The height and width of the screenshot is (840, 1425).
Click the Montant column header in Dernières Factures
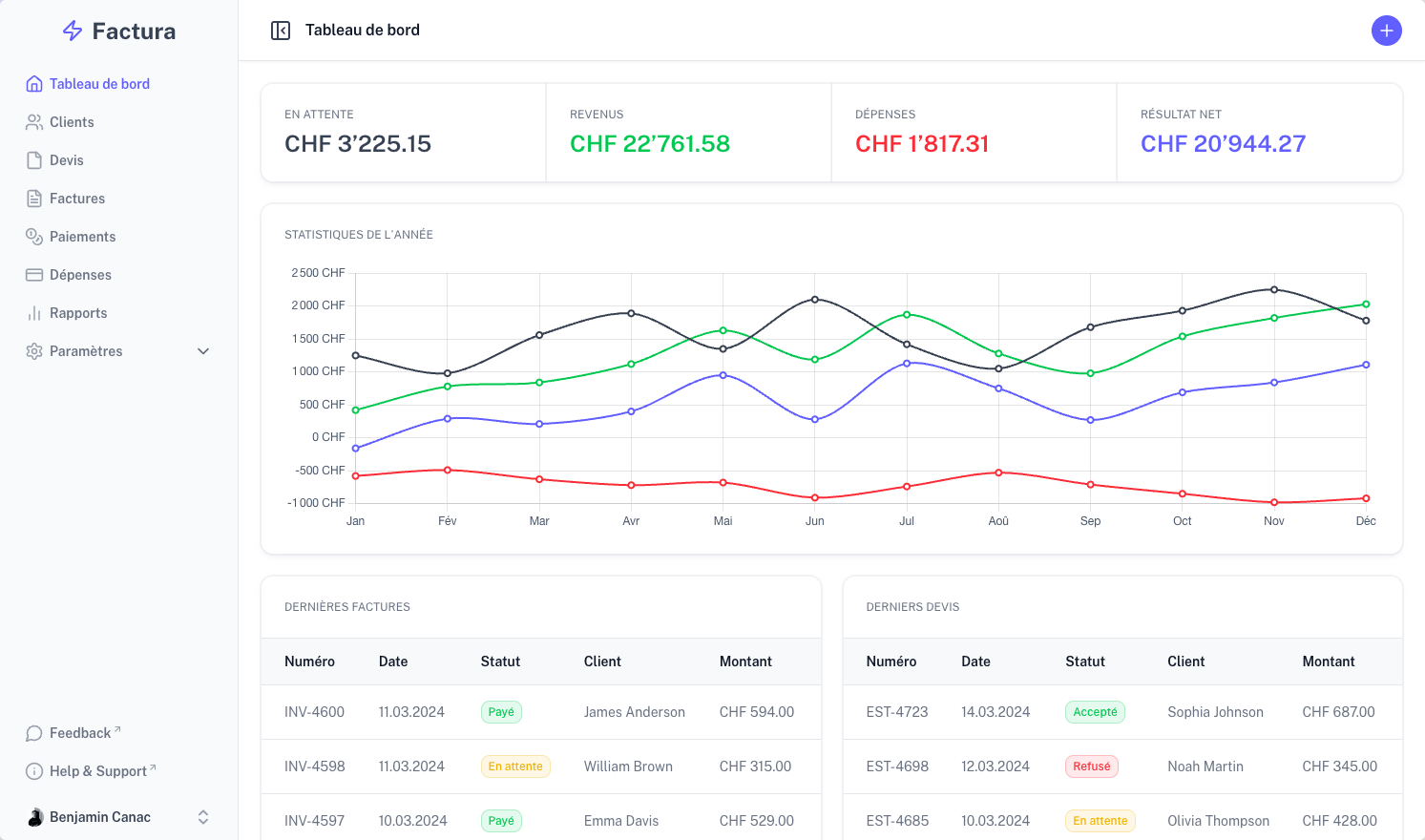pos(745,661)
